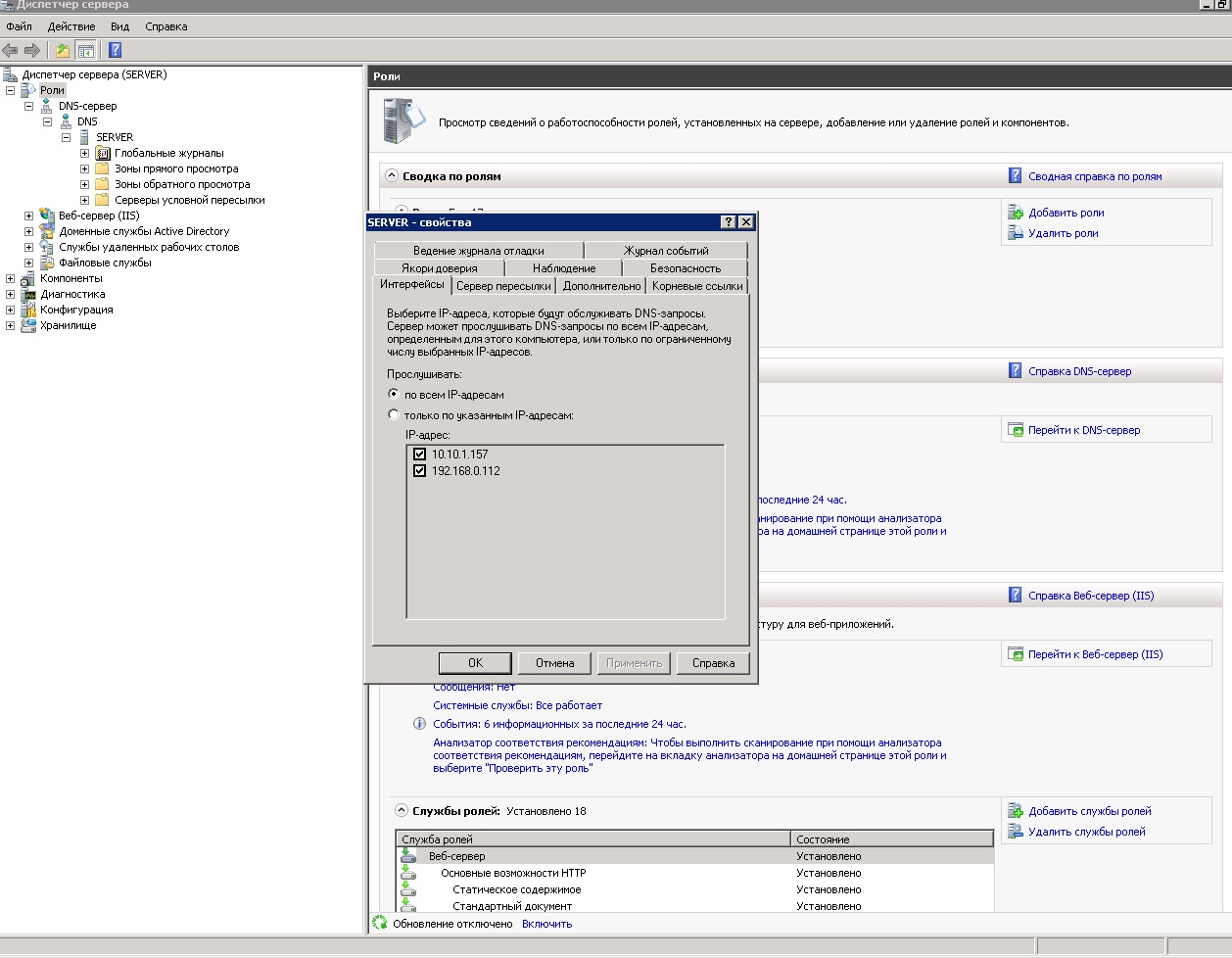Expand the Зоны обратного просмотра node
Screen dimensions: 1232x958
point(85,184)
